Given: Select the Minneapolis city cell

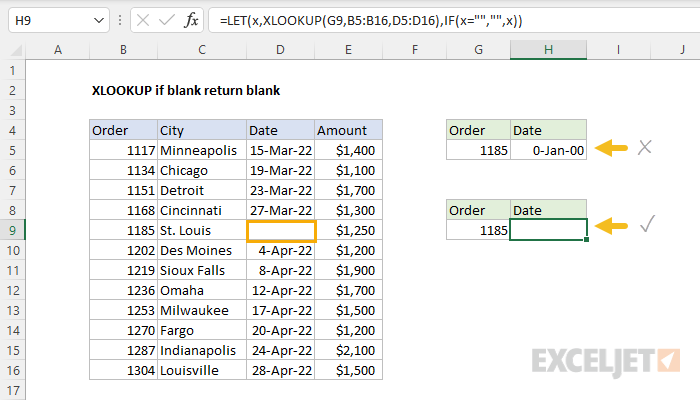Looking at the screenshot, I should [x=202, y=150].
